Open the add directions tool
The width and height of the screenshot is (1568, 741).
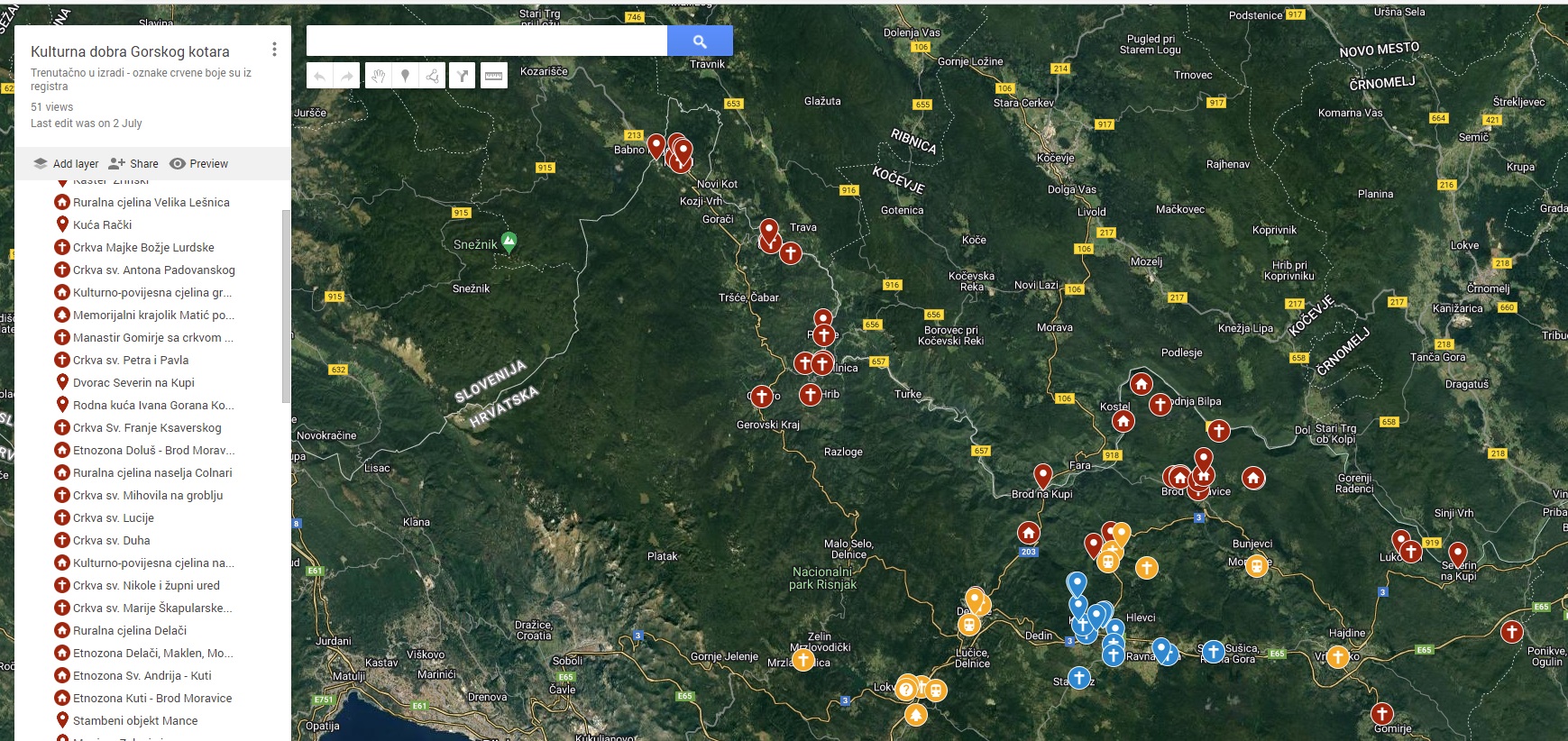[463, 76]
